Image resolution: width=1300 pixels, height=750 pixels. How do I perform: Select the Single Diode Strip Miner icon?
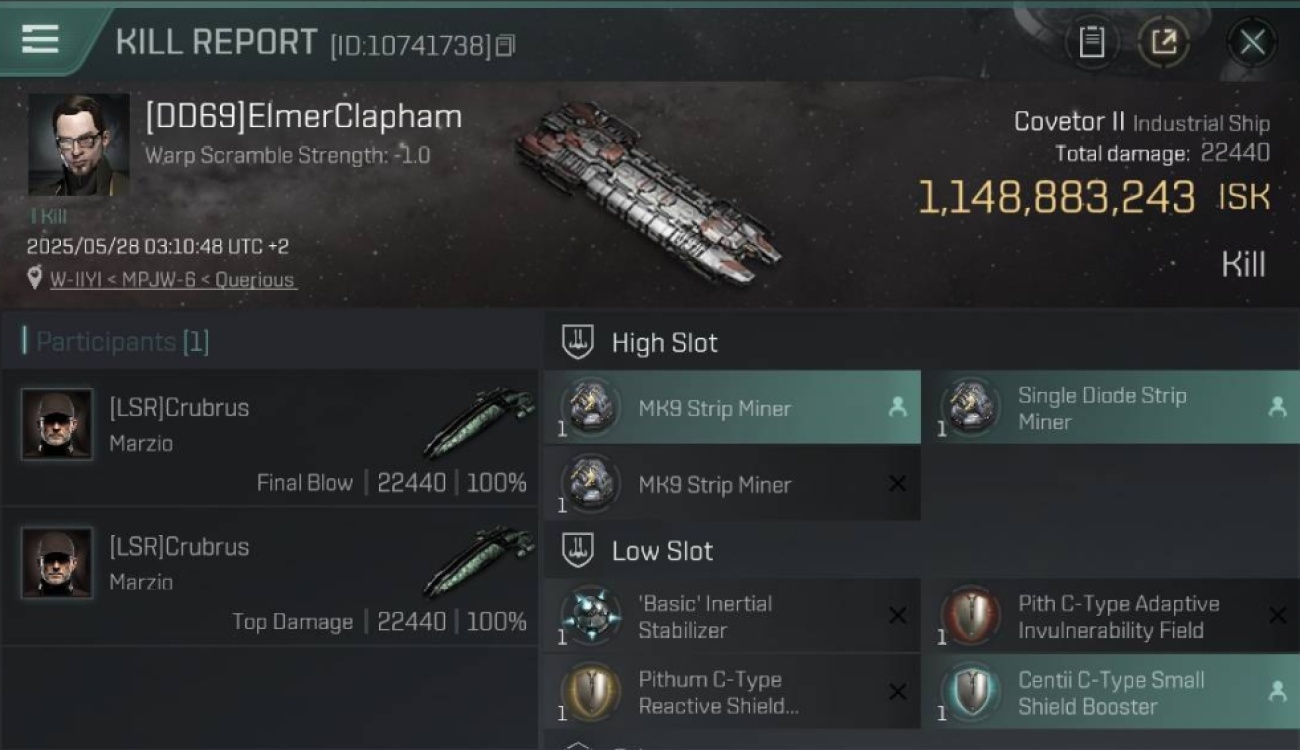[x=969, y=407]
